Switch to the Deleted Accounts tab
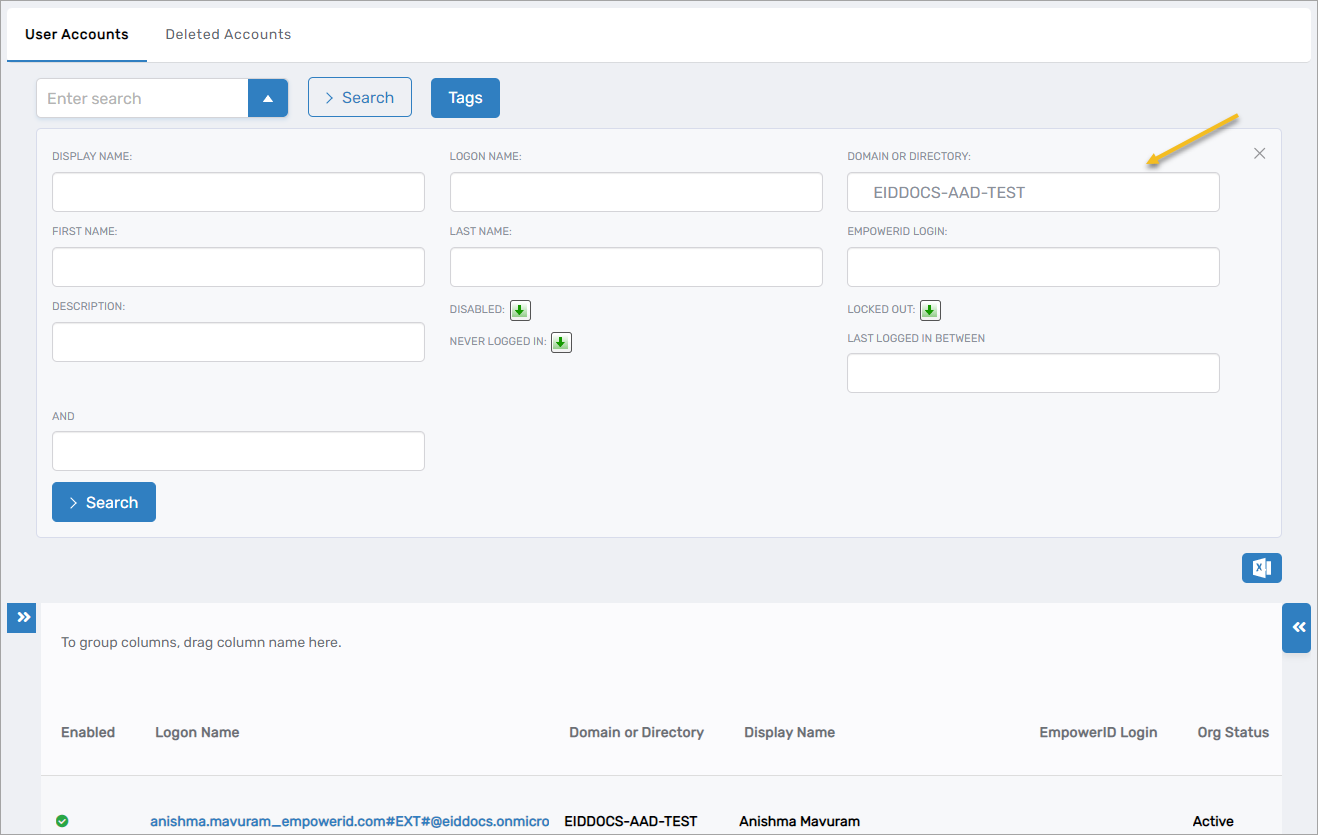1318x835 pixels. click(x=228, y=34)
